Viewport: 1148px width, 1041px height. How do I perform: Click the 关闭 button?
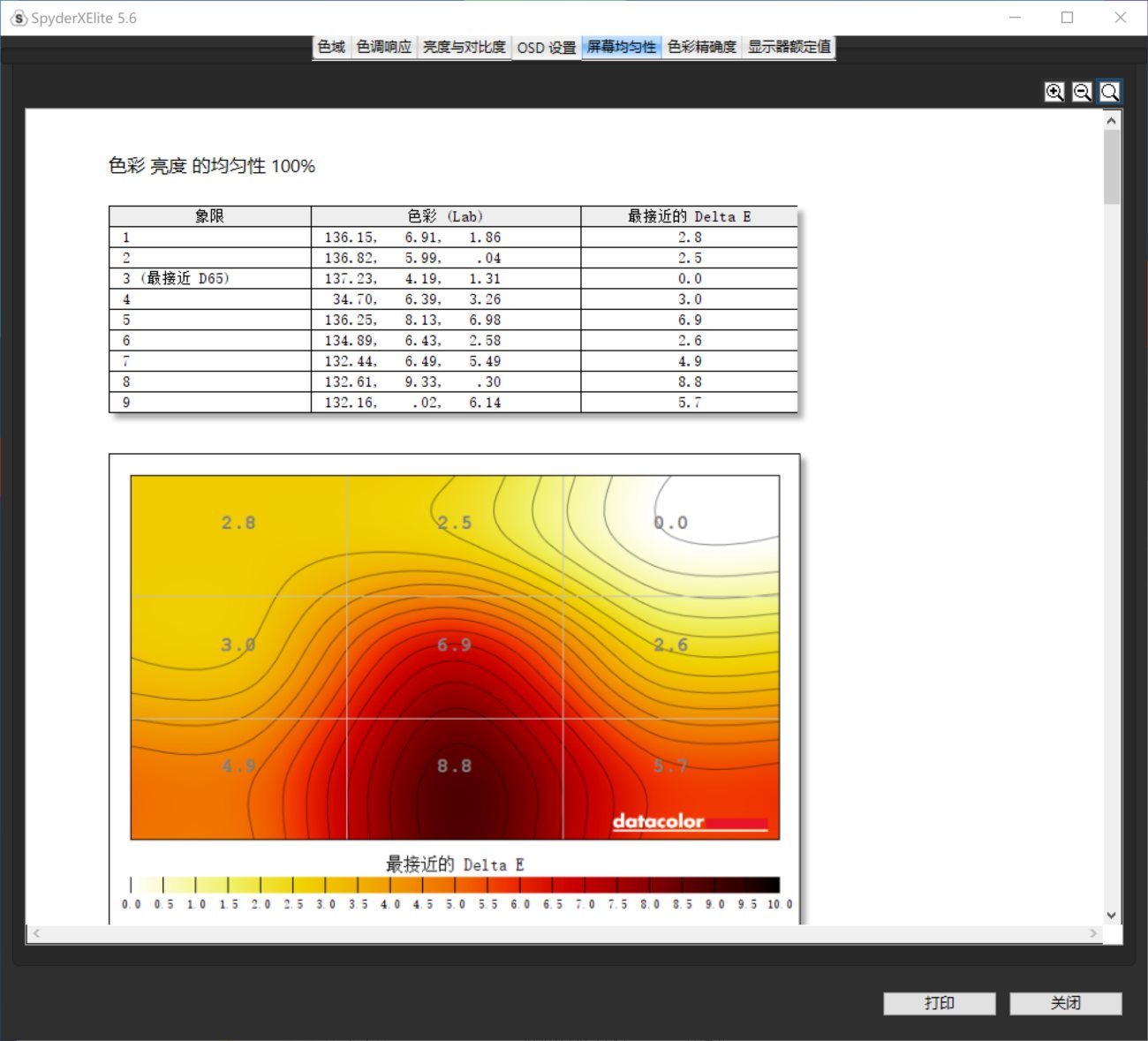click(x=1066, y=1003)
